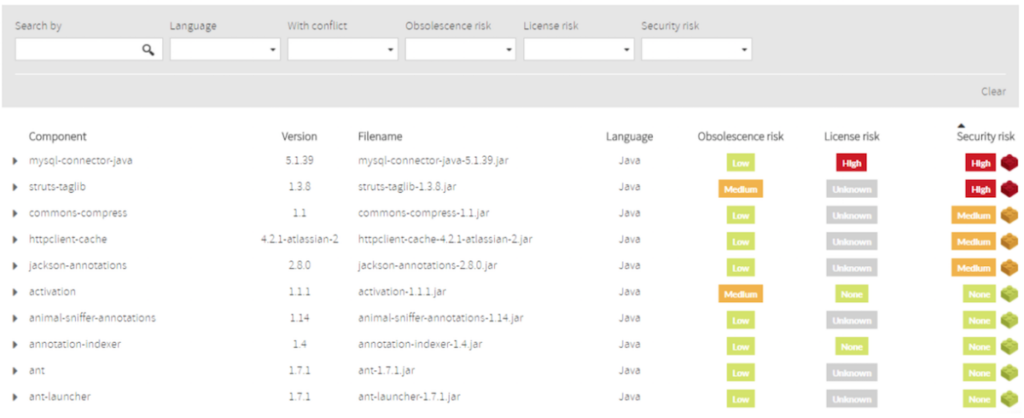Click filename mysql-connector-java-5.1.39.jar
This screenshot has width=1024, height=418.
[x=433, y=161]
